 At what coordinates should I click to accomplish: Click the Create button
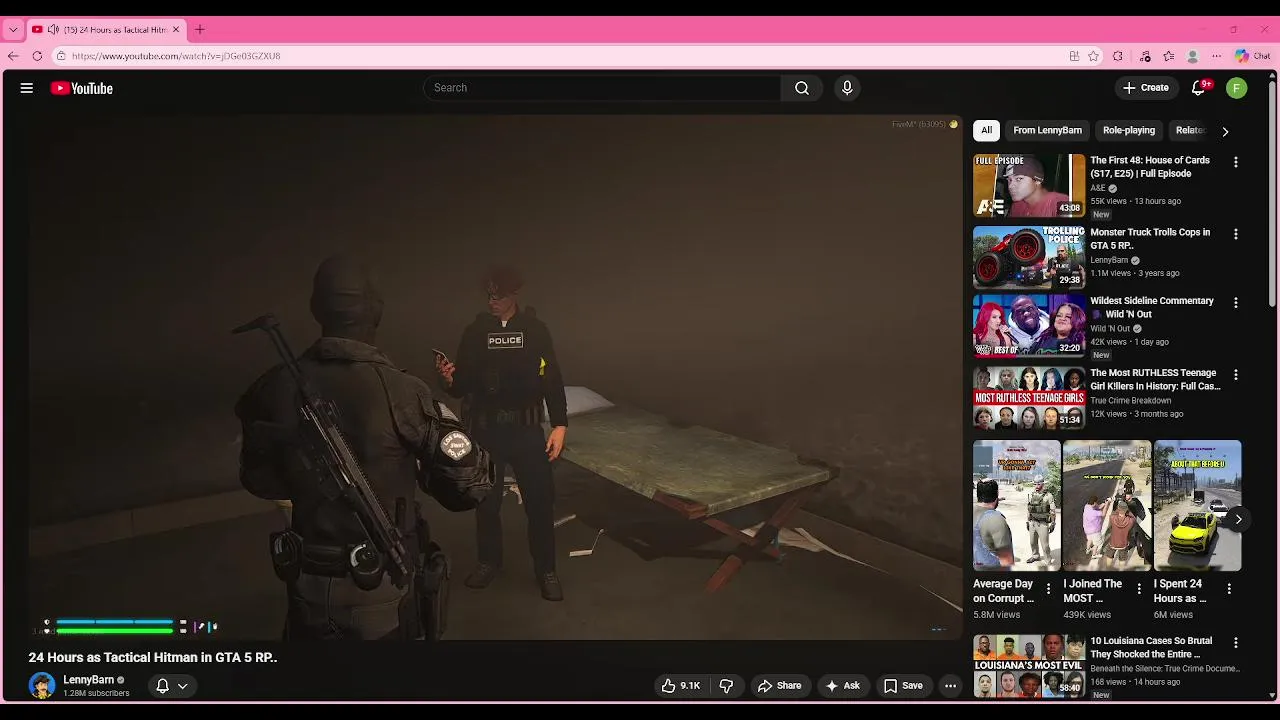(1145, 88)
